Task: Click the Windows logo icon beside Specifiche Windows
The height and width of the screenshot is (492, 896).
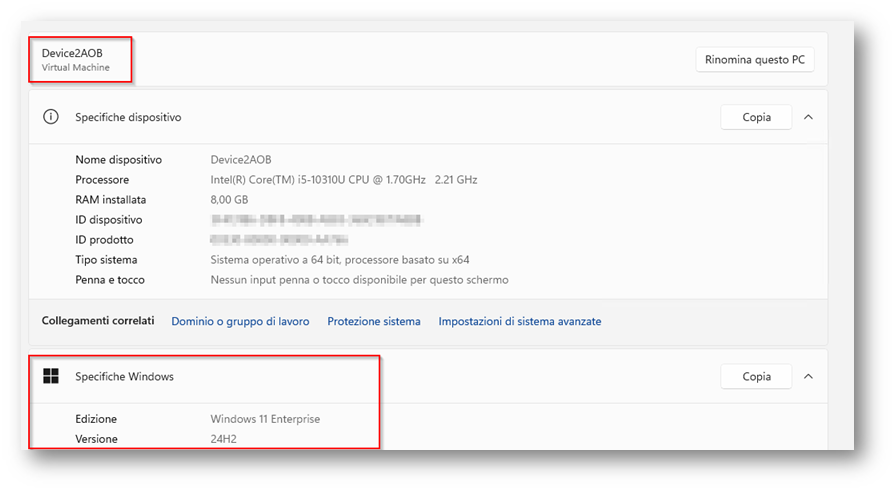Action: coord(51,376)
